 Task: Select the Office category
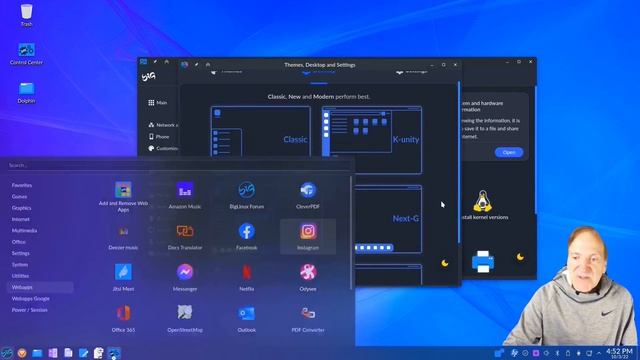click(x=18, y=242)
